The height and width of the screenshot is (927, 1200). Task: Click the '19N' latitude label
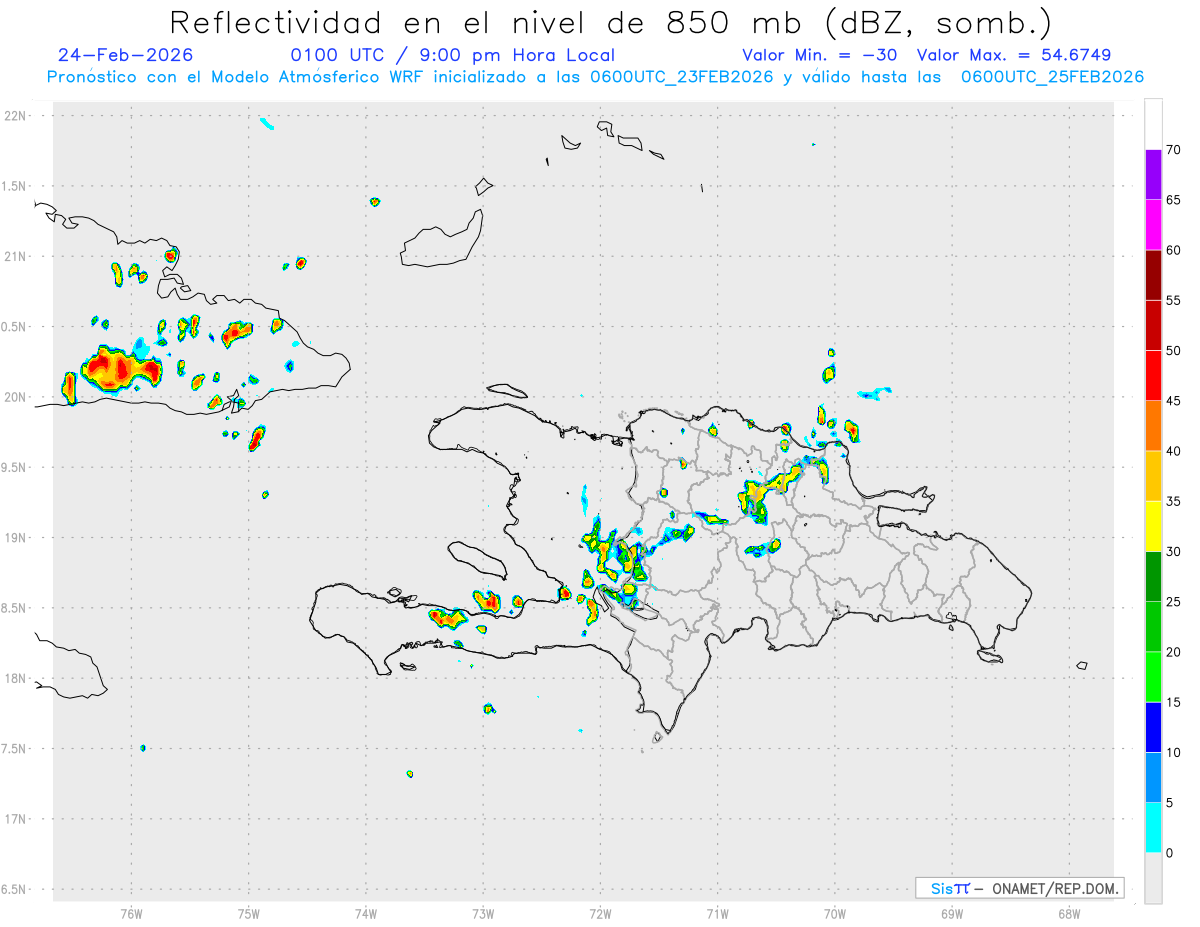point(17,537)
